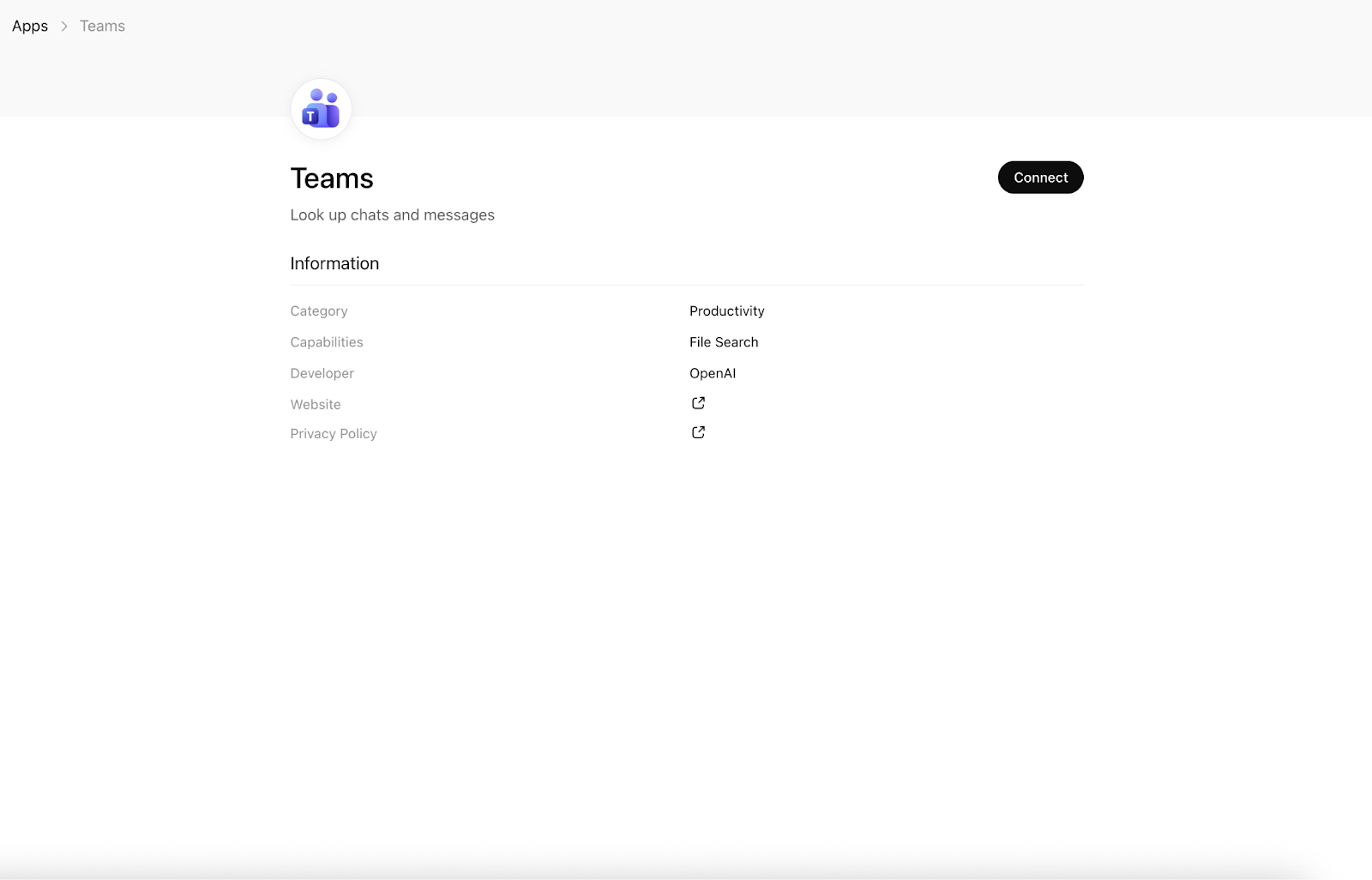Click the chevron separator in the breadcrumb
This screenshot has width=1372, height=880.
63,26
